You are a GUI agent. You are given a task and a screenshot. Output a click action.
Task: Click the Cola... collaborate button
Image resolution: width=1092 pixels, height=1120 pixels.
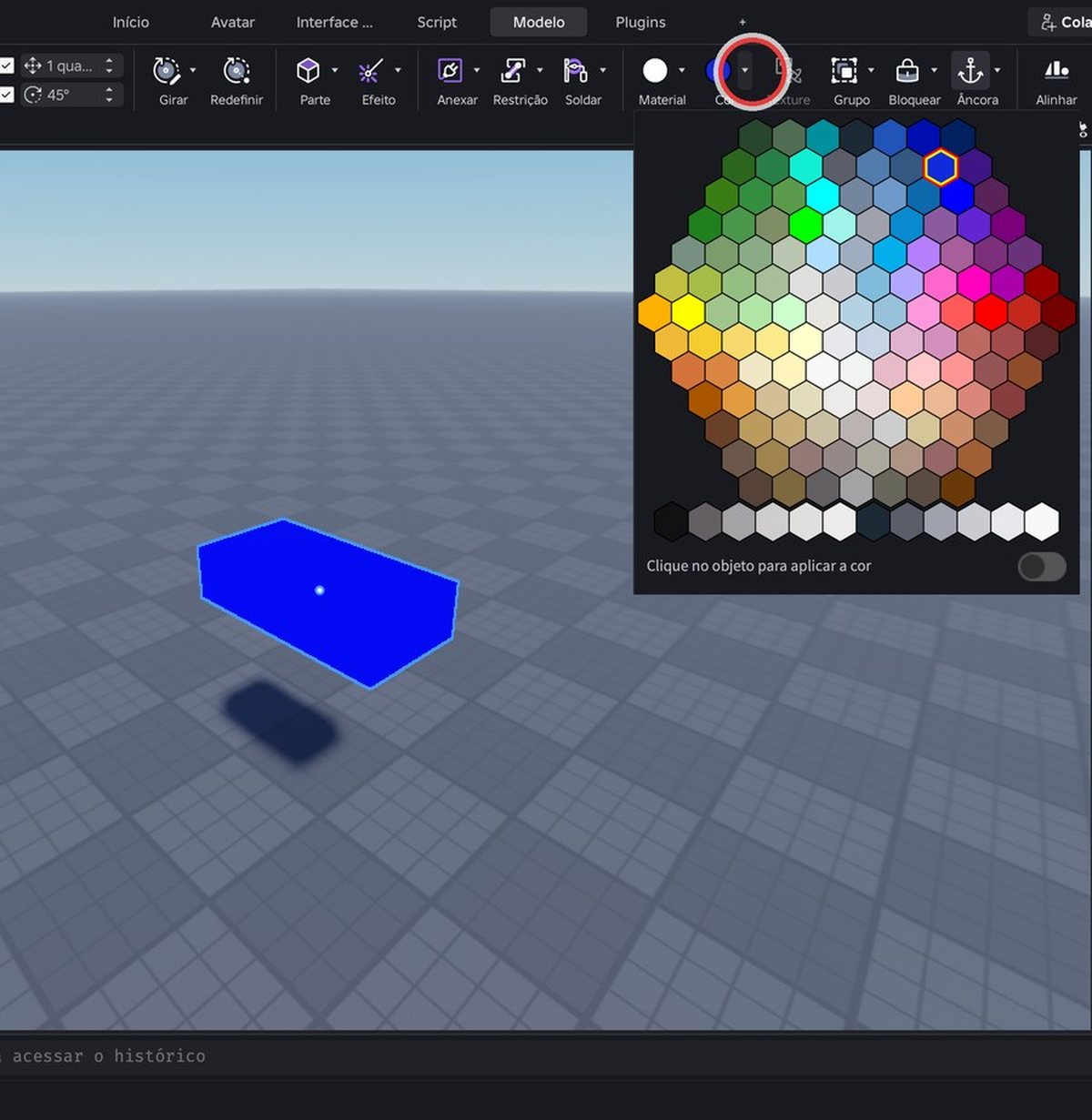point(1061,22)
